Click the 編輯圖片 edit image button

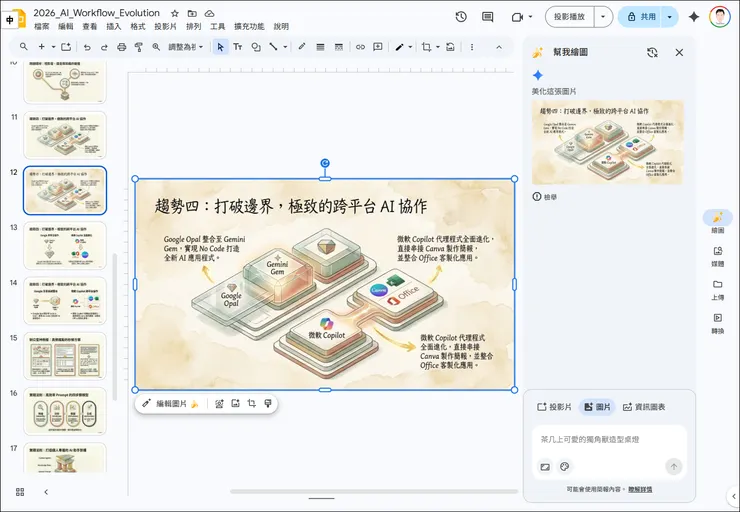171,403
